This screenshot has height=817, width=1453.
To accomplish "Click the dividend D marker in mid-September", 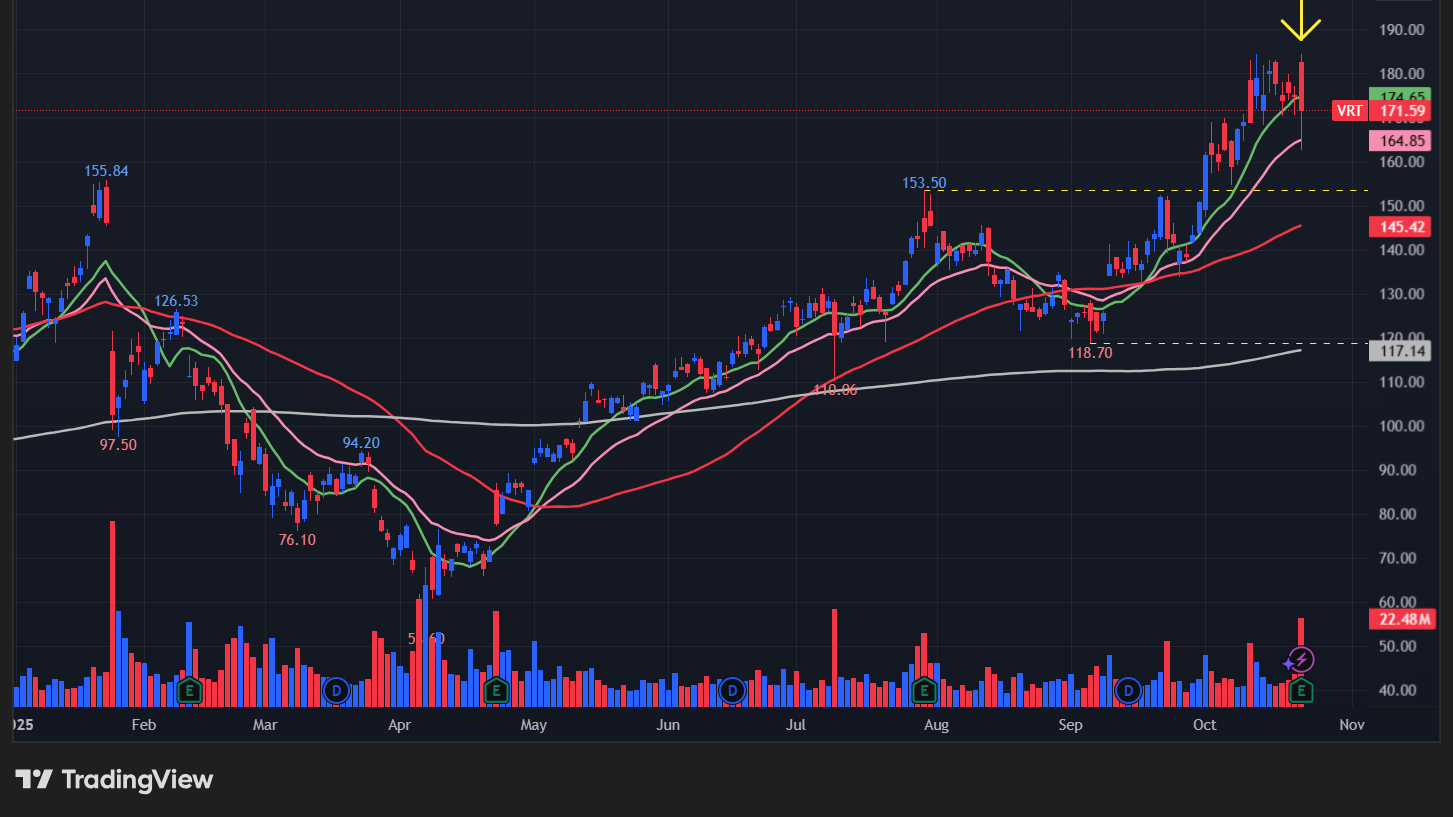I will (1129, 690).
